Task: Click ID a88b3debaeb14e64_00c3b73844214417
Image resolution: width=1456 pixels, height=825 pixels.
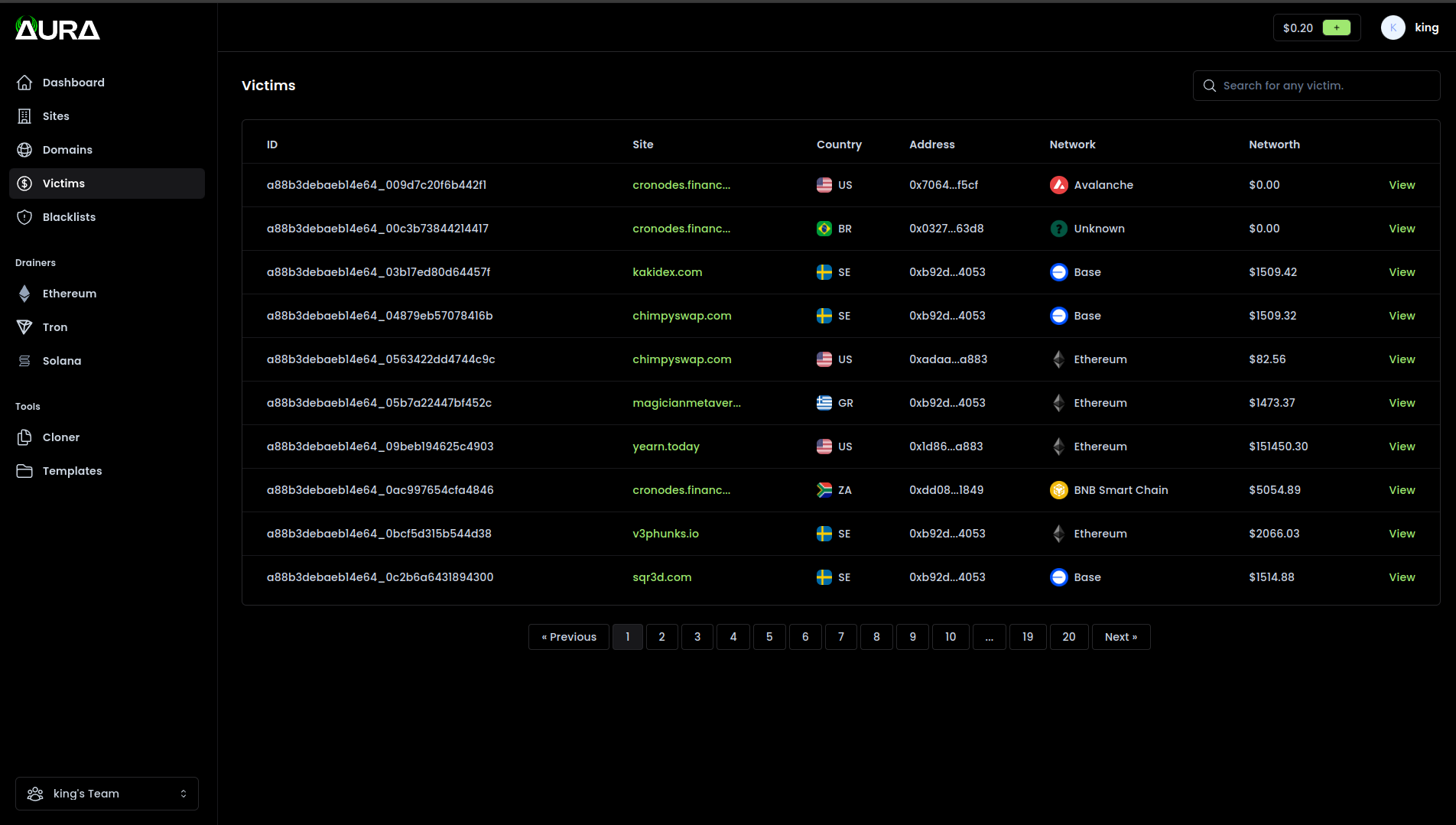Action: [x=378, y=229]
